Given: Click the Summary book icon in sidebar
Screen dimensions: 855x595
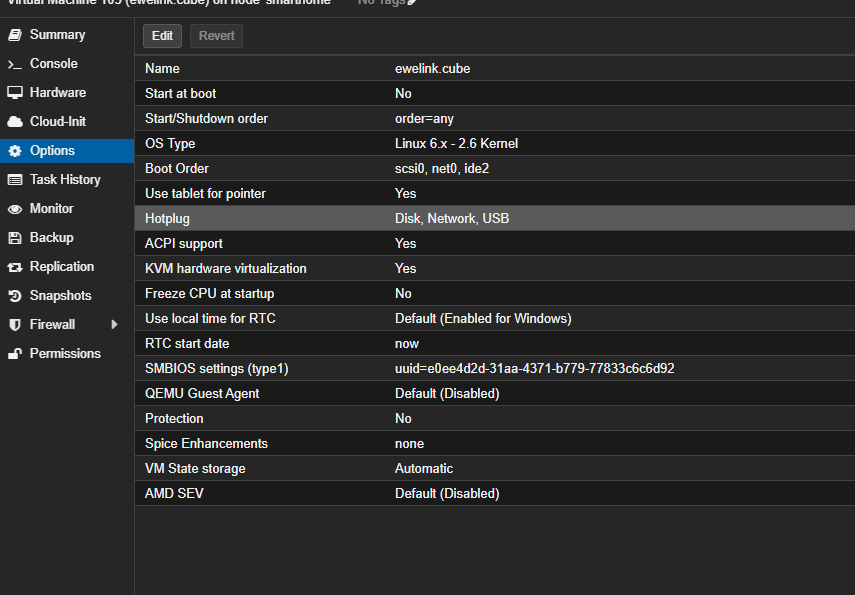Looking at the screenshot, I should [x=14, y=35].
